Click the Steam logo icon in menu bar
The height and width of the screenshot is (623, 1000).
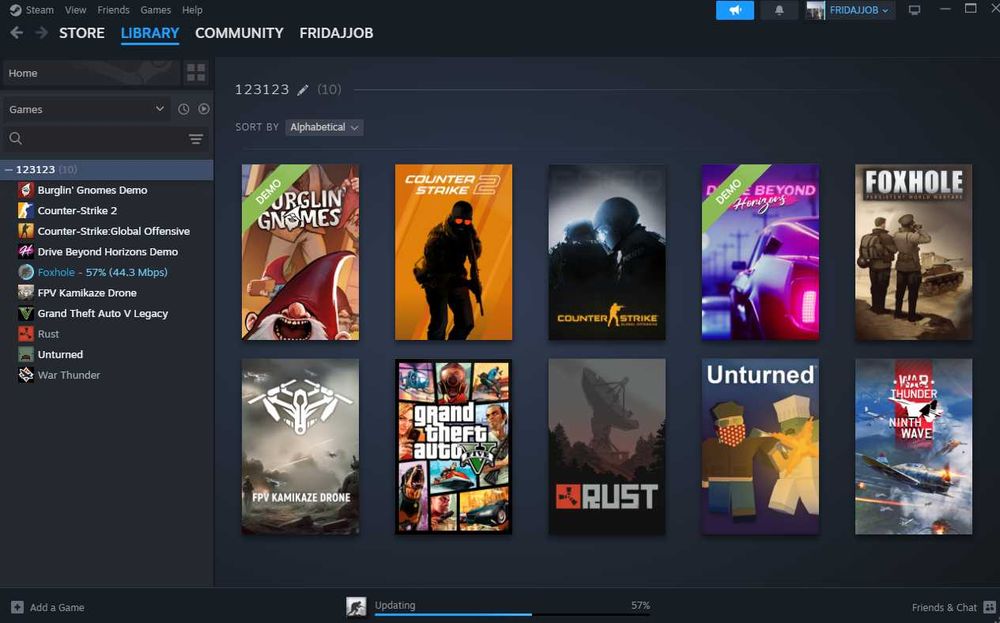[x=15, y=10]
